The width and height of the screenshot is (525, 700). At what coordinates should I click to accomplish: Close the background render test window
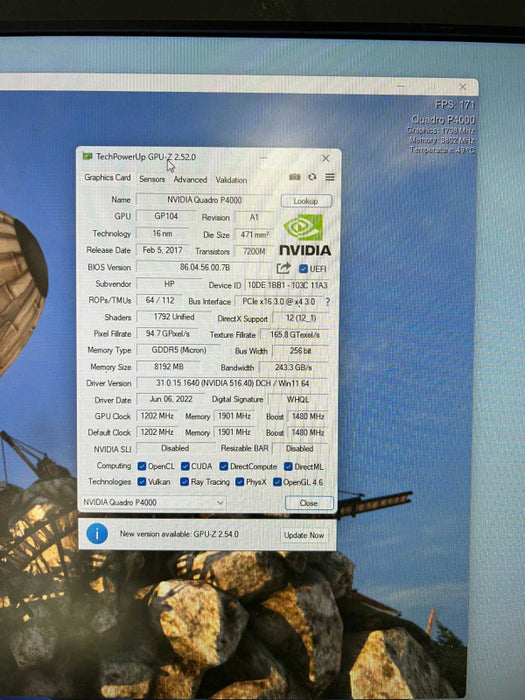click(x=462, y=86)
